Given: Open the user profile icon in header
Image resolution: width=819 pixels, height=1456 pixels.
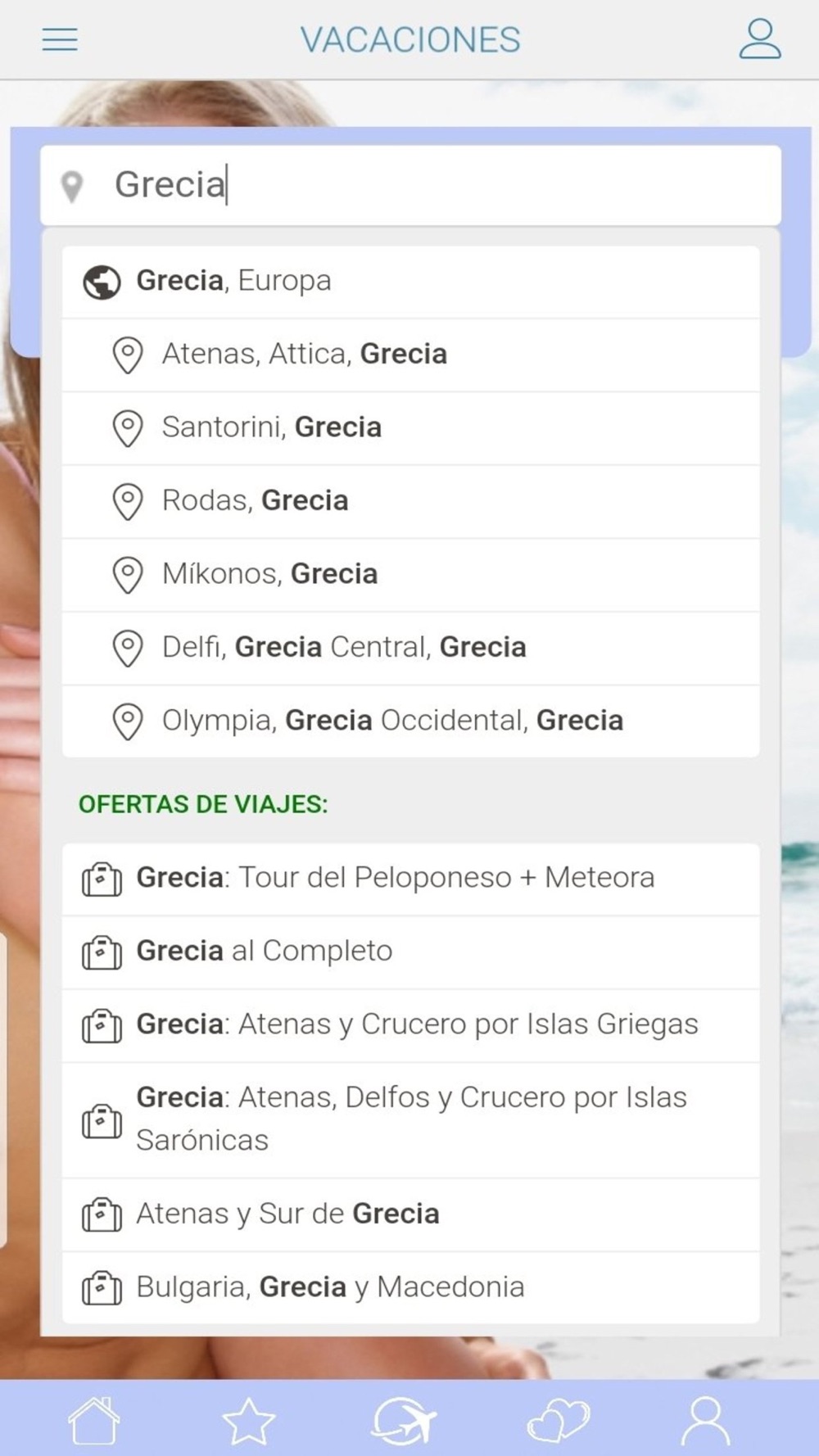Looking at the screenshot, I should [x=759, y=39].
